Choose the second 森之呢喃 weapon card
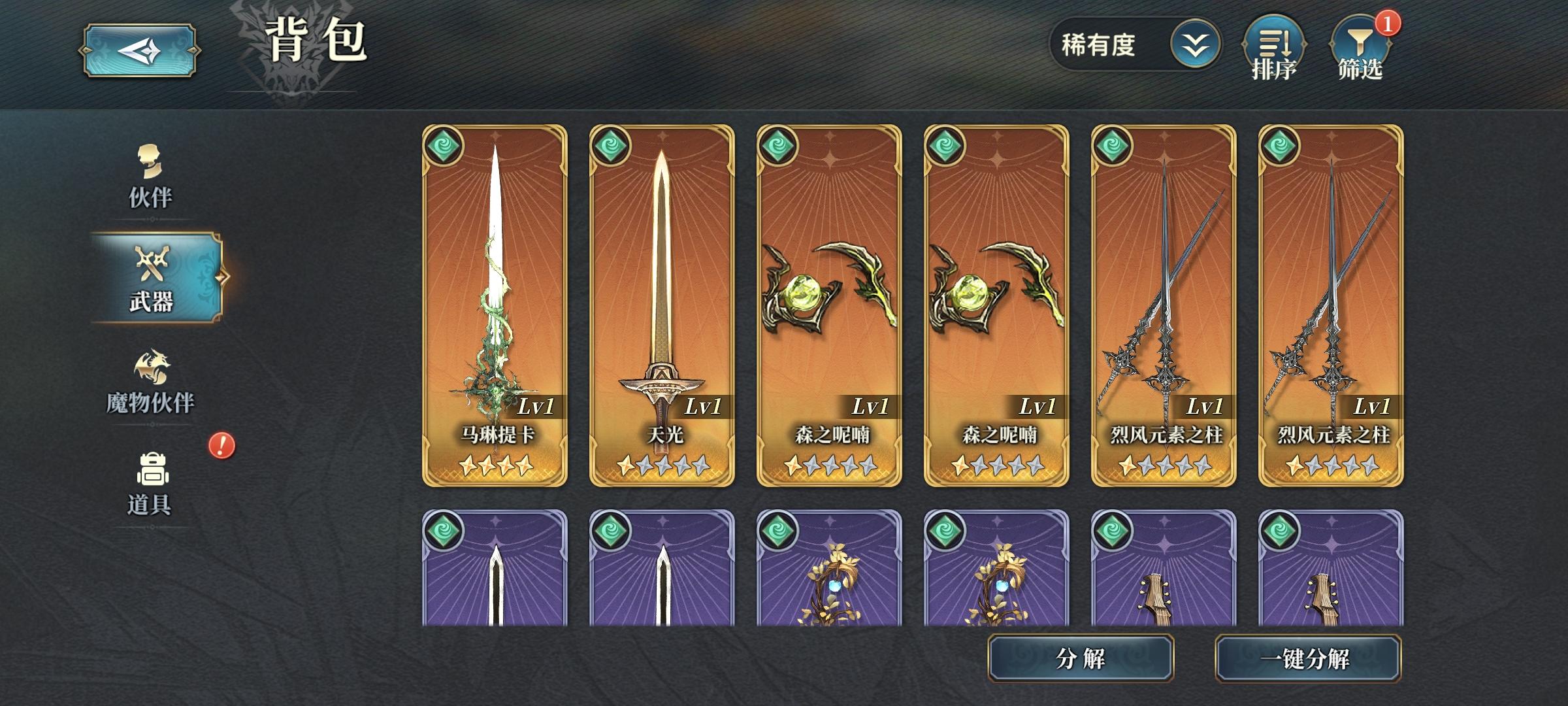 click(996, 305)
